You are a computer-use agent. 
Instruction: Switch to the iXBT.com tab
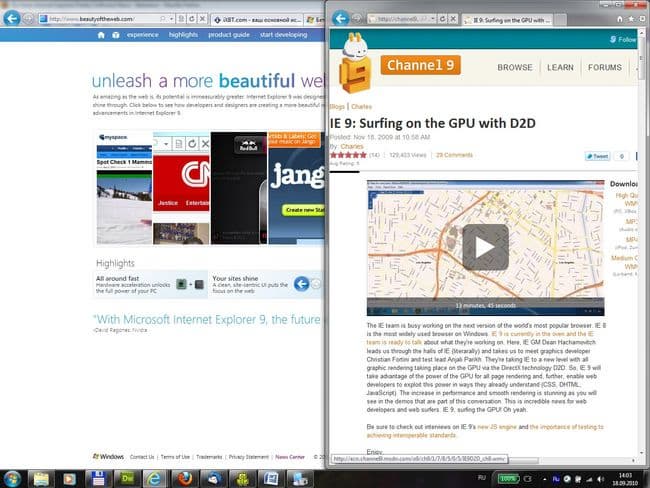pos(257,19)
